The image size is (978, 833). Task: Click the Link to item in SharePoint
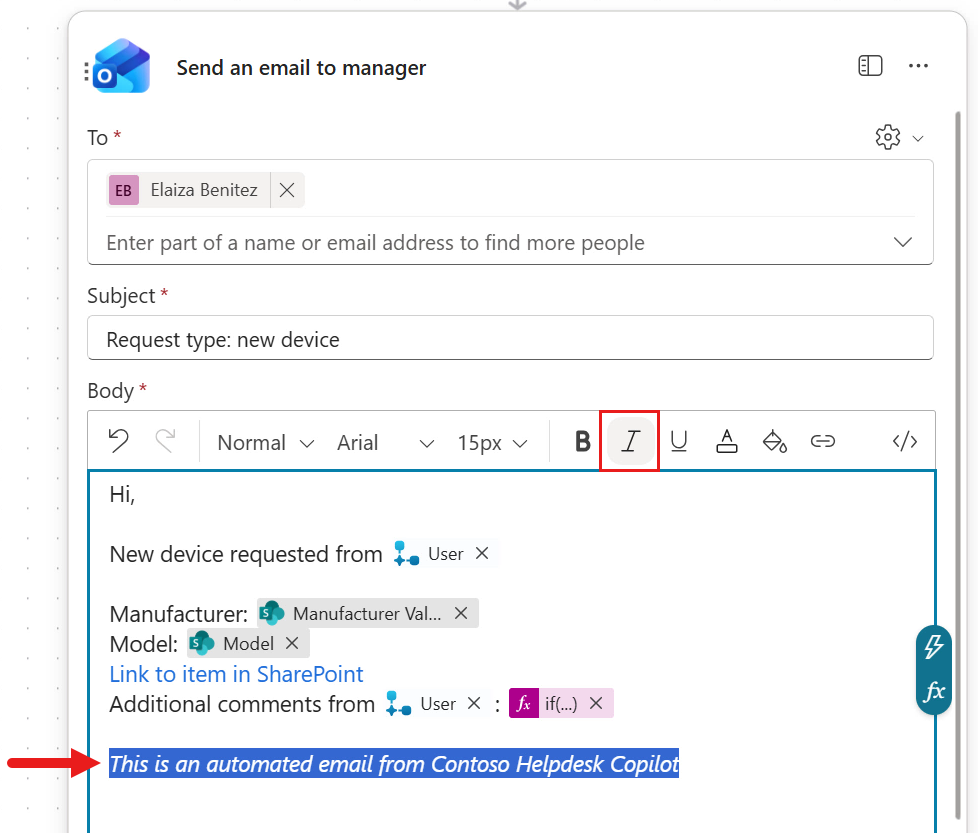(236, 674)
